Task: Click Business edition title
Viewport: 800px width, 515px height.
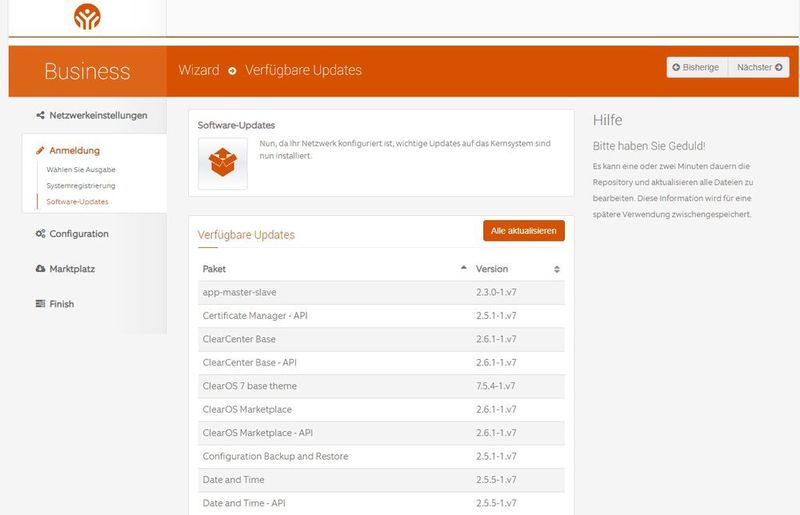Action: (x=87, y=71)
